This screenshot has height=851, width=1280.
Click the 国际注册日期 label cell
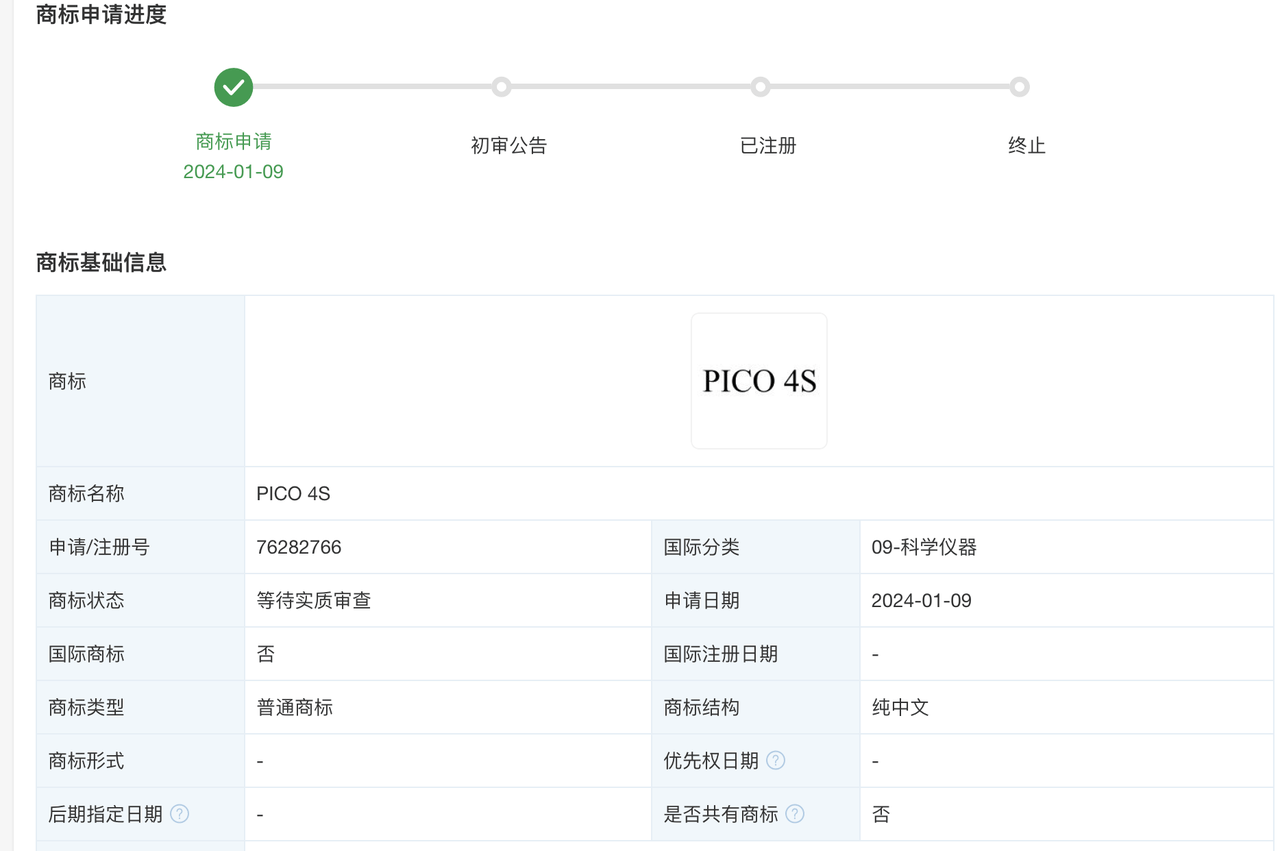[756, 654]
